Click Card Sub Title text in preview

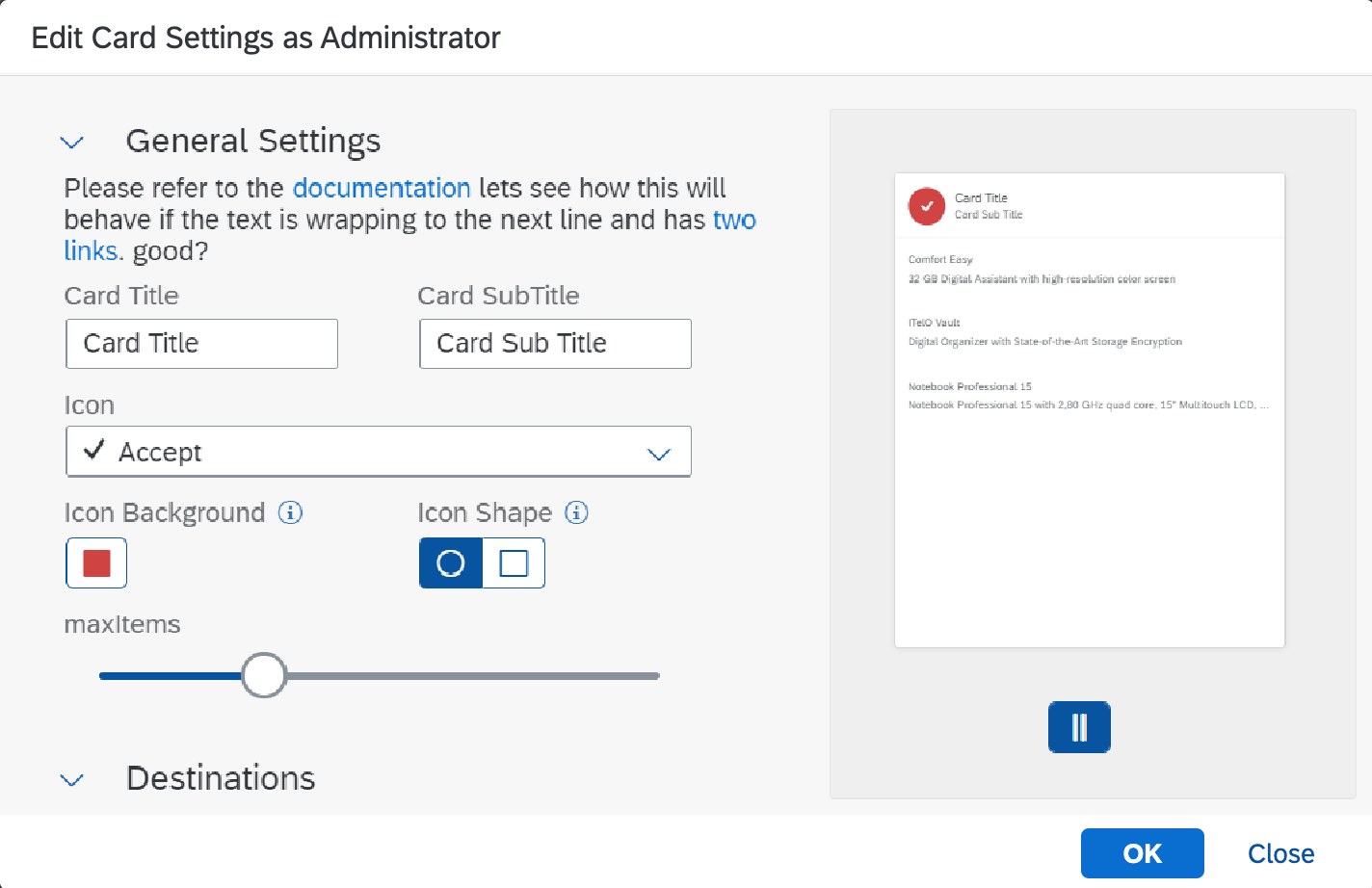point(989,215)
